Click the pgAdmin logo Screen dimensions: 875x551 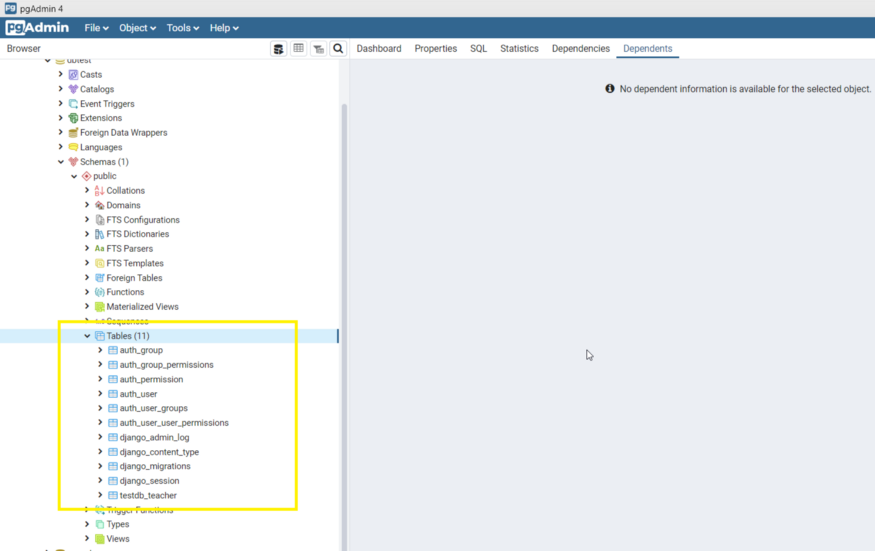pyautogui.click(x=37, y=27)
